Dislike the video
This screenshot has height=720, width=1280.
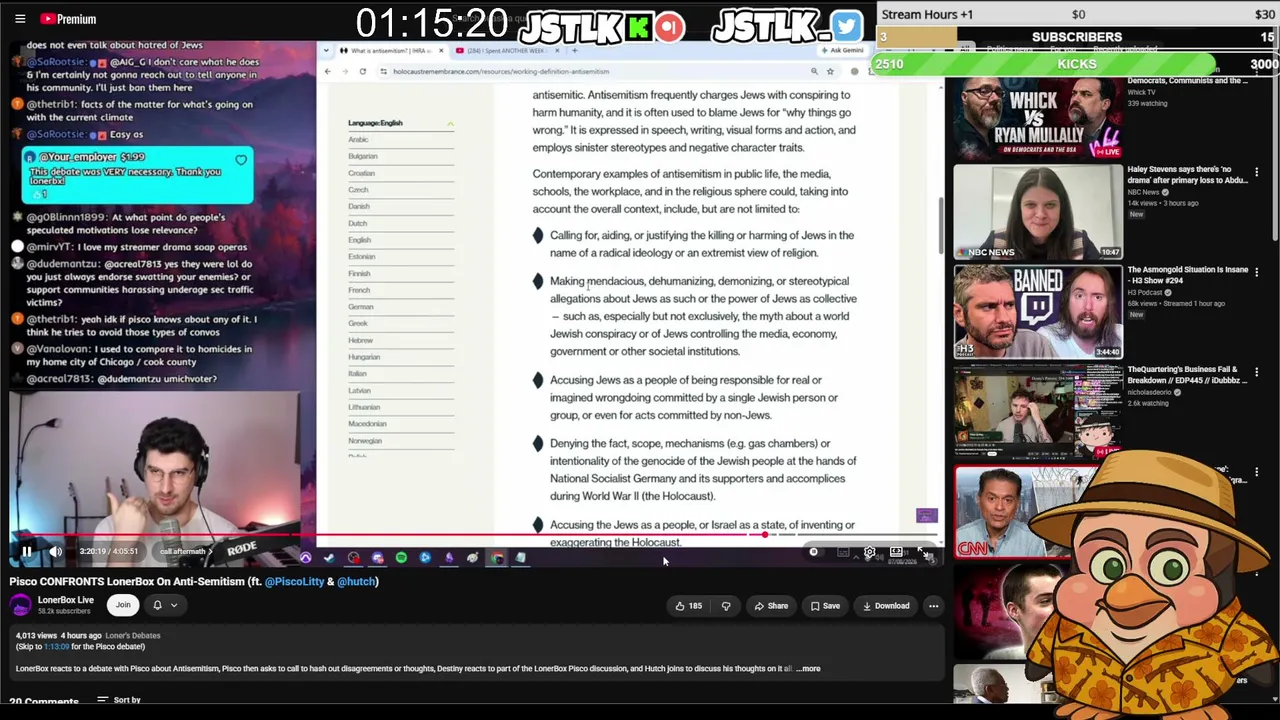[x=726, y=606]
